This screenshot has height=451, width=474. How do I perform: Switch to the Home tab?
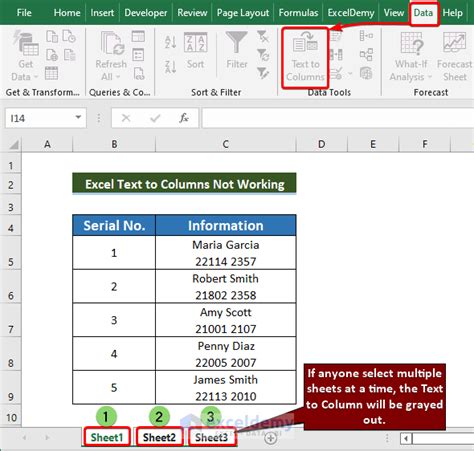(x=67, y=13)
